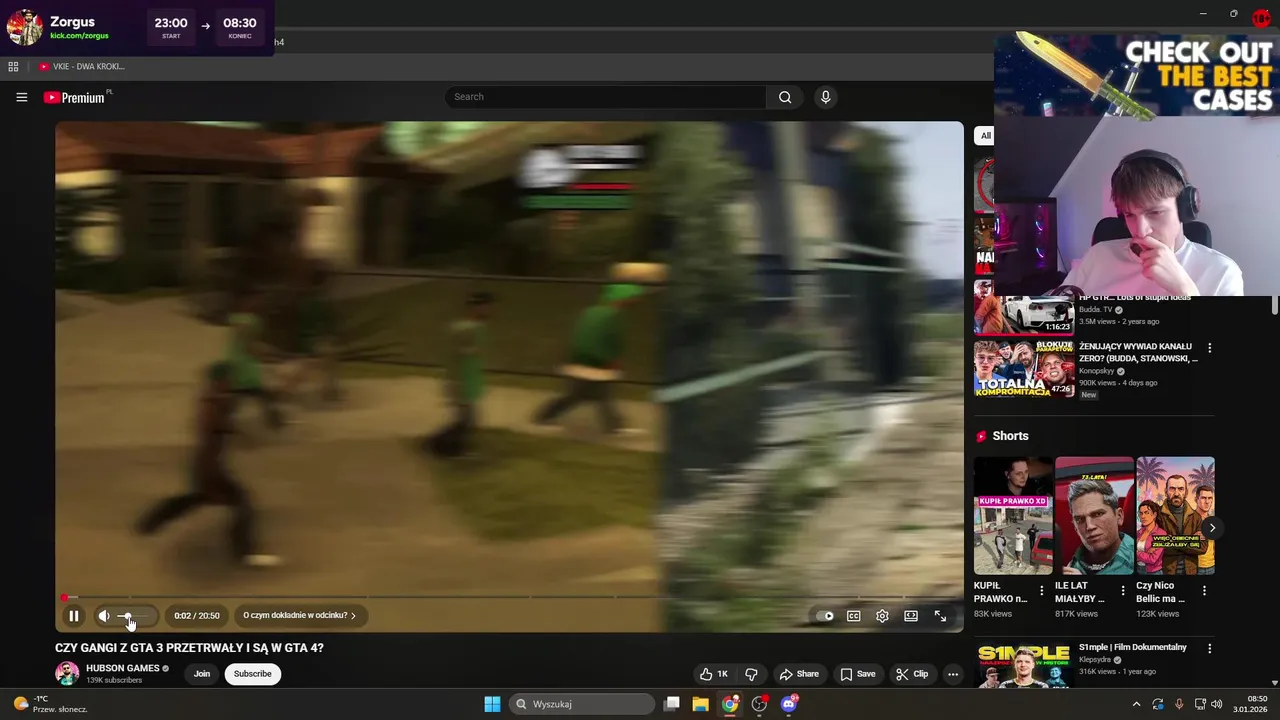1280x720 pixels.
Task: Select the 'VKIE - DWA KROKI' bookmark
Action: [x=82, y=66]
